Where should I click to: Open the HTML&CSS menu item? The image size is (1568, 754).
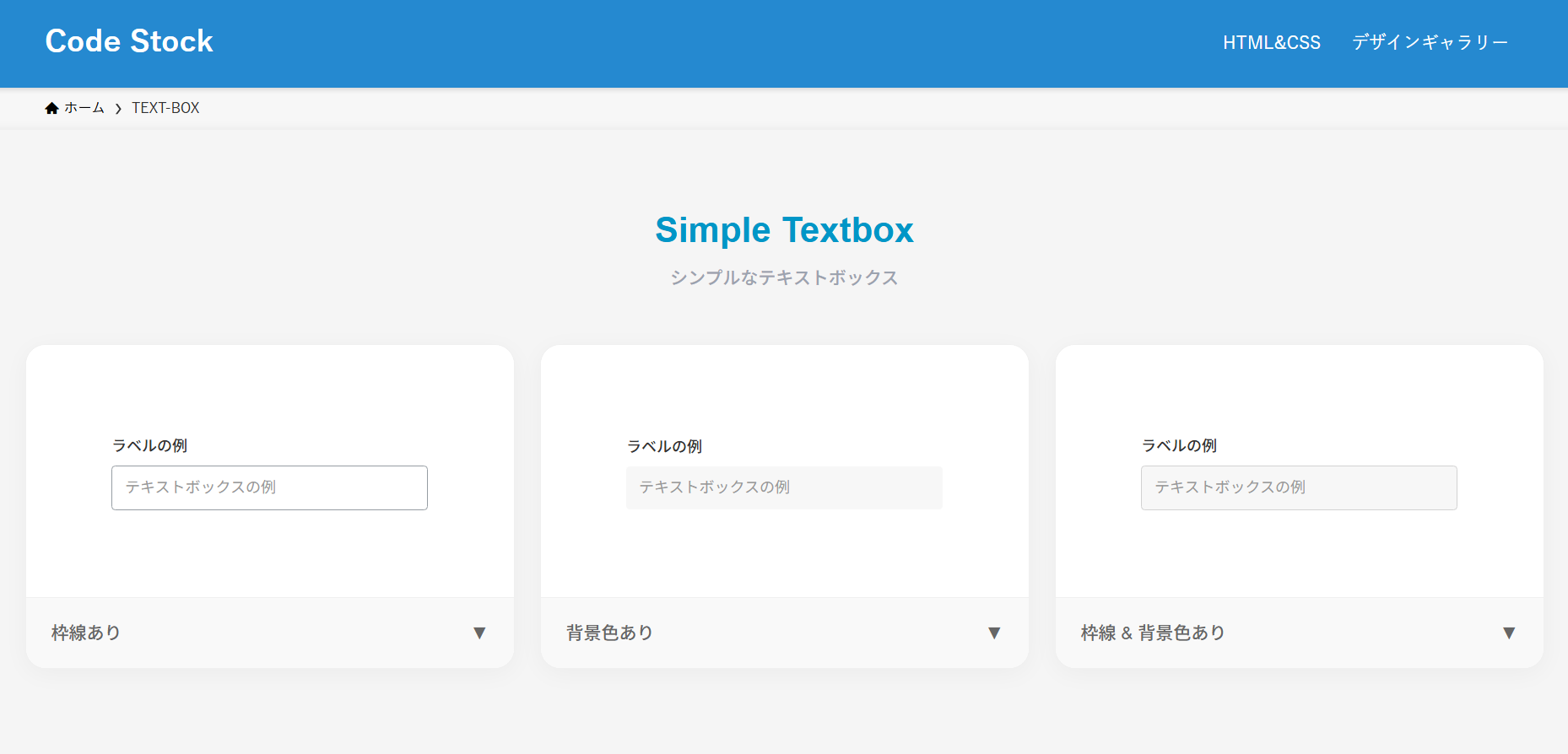click(1271, 42)
